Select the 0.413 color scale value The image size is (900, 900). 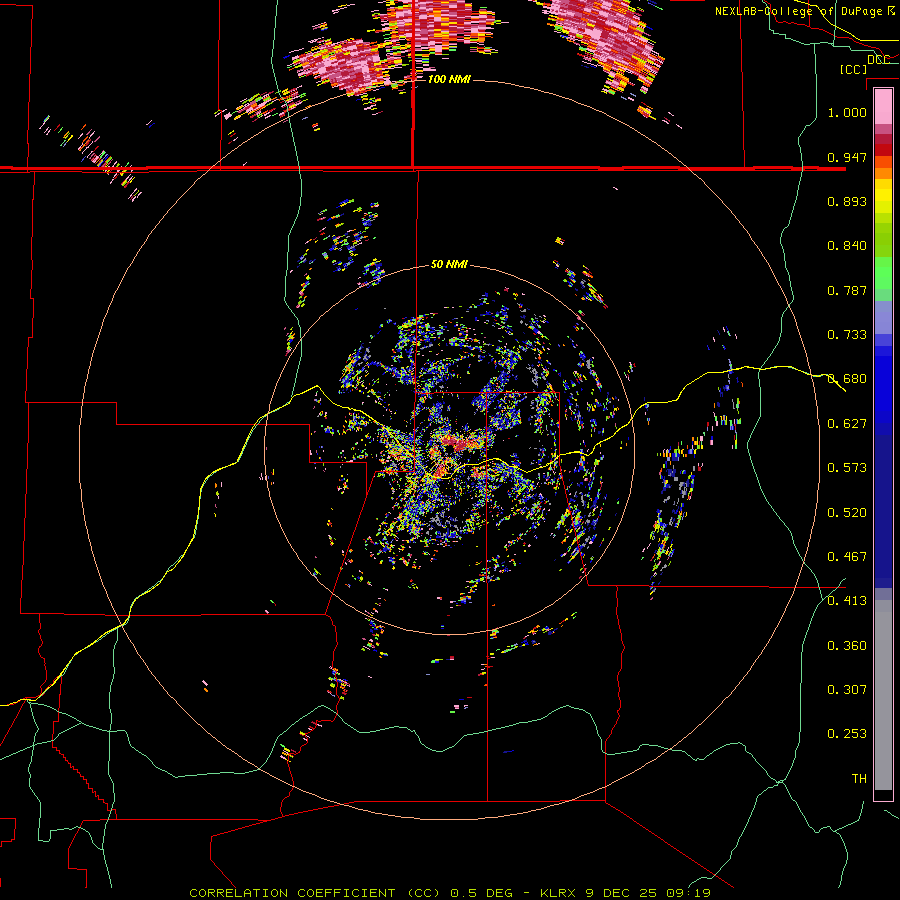[x=847, y=601]
